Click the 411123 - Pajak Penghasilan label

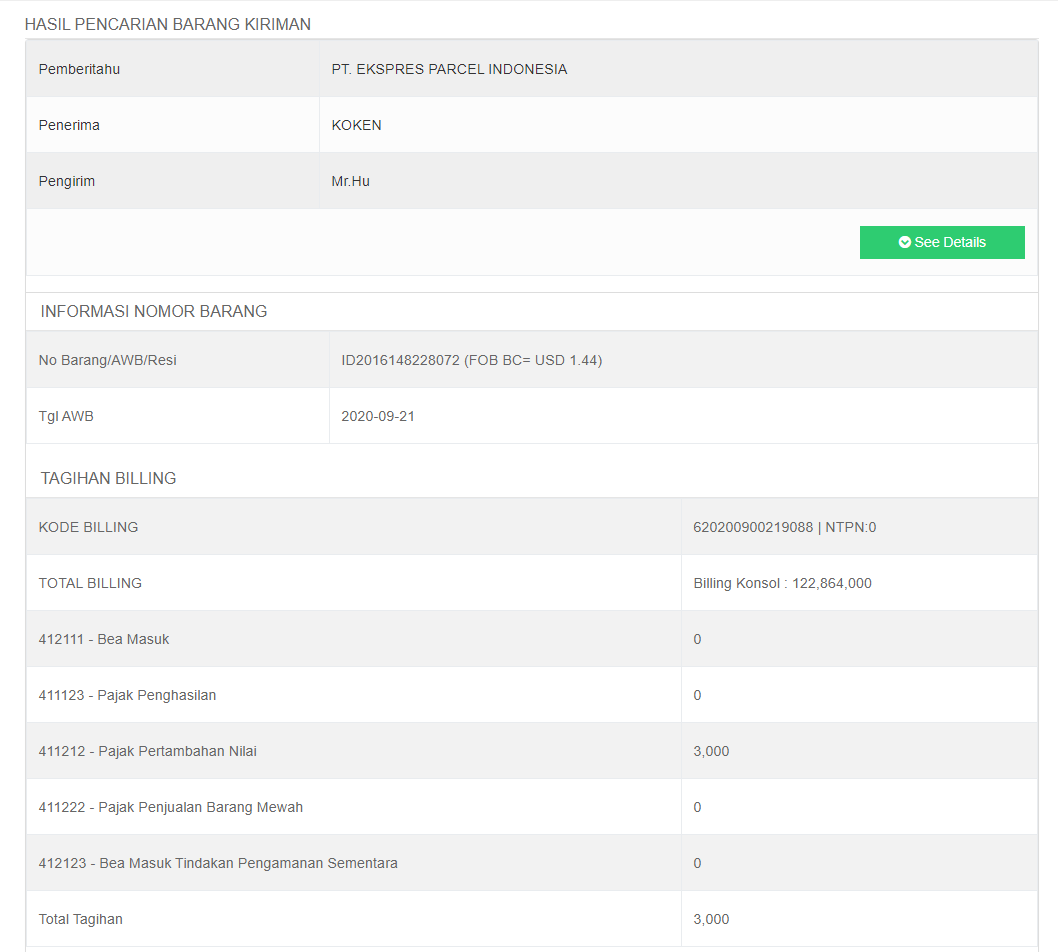[128, 696]
